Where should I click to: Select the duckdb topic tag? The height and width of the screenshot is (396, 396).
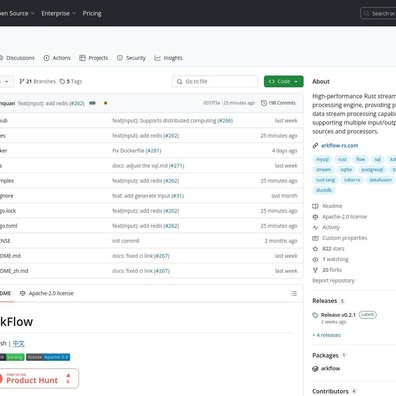(324, 190)
